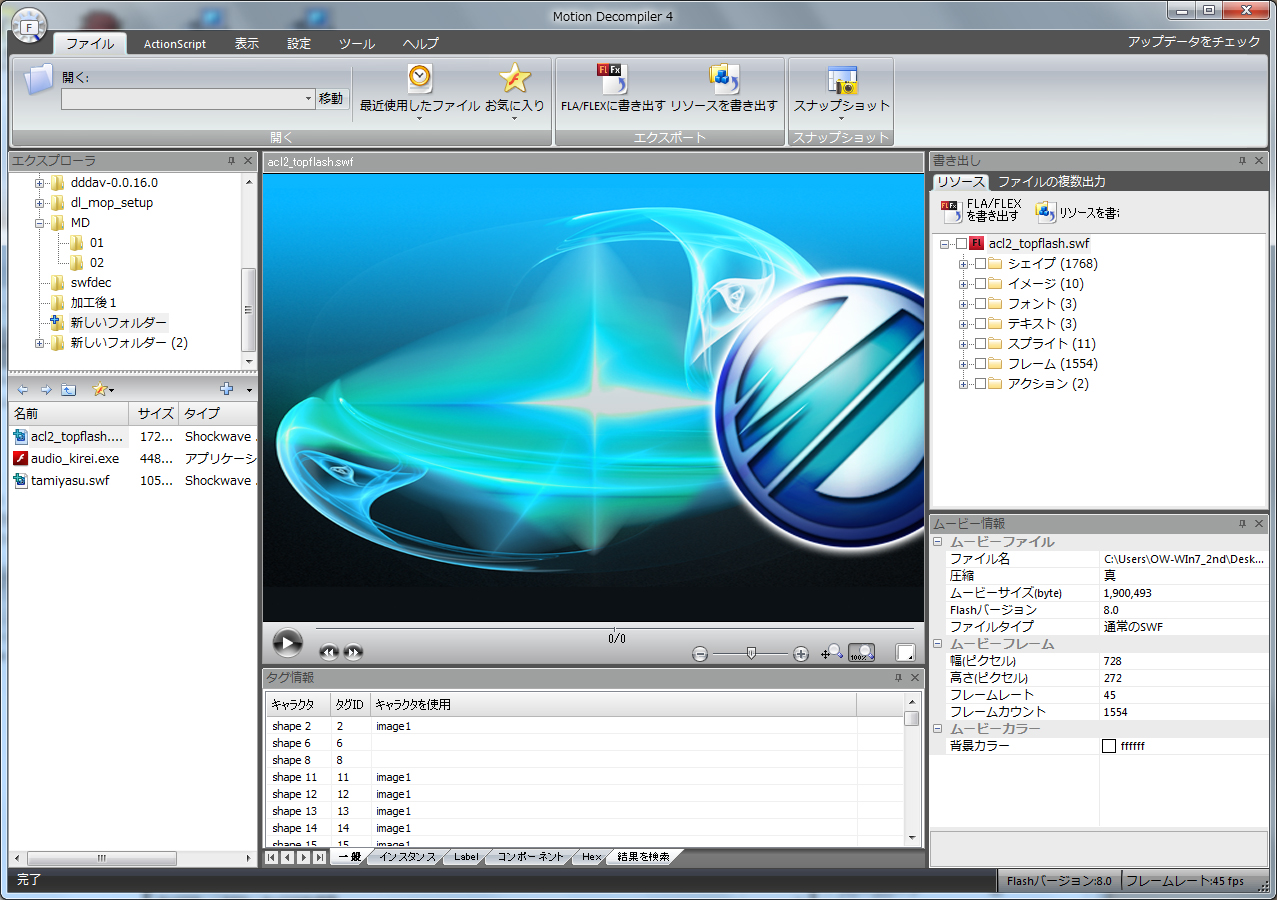Check the フレーム (1554) checkbox

[980, 364]
